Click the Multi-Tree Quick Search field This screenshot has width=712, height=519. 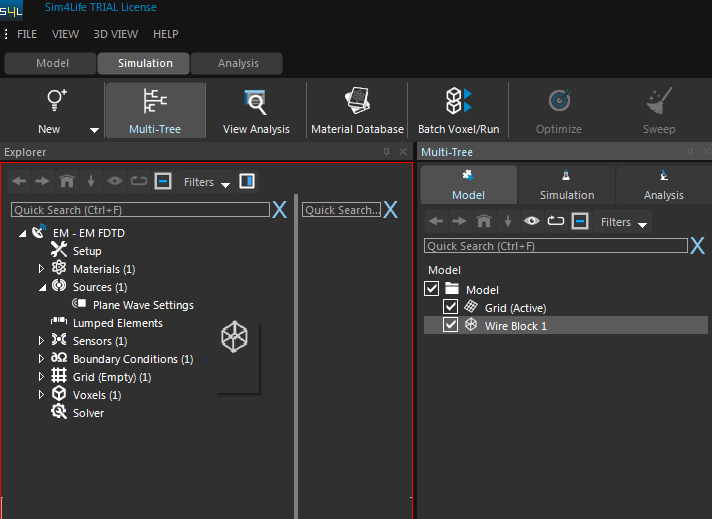[x=555, y=246]
